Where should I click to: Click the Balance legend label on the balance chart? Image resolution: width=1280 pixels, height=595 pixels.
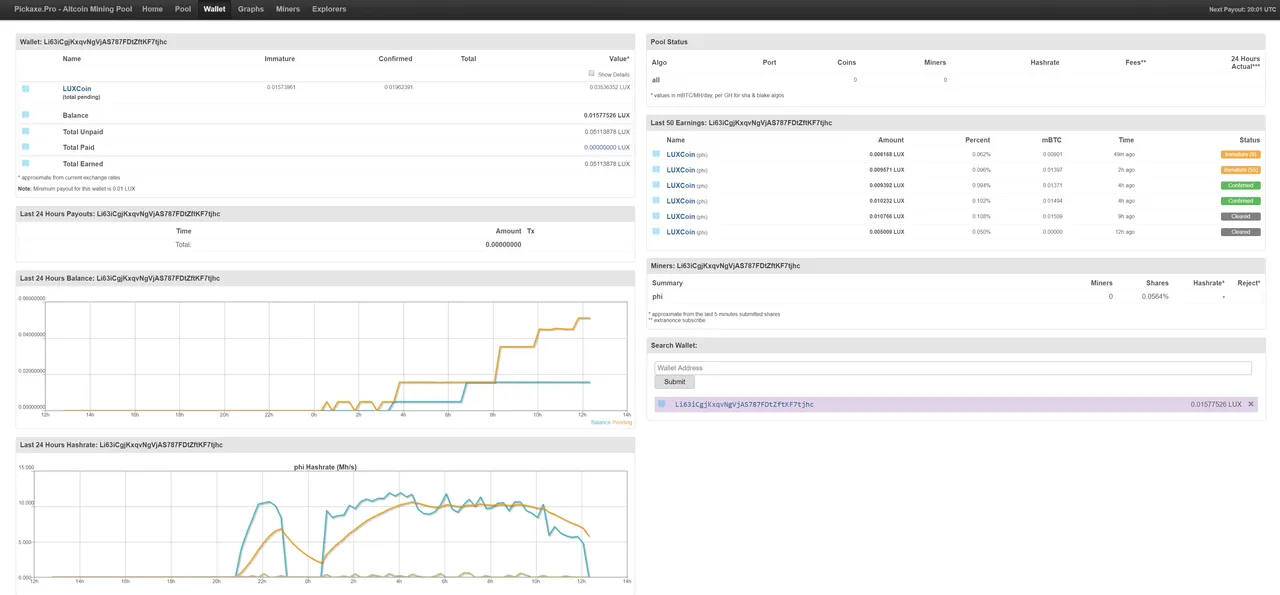tap(600, 422)
